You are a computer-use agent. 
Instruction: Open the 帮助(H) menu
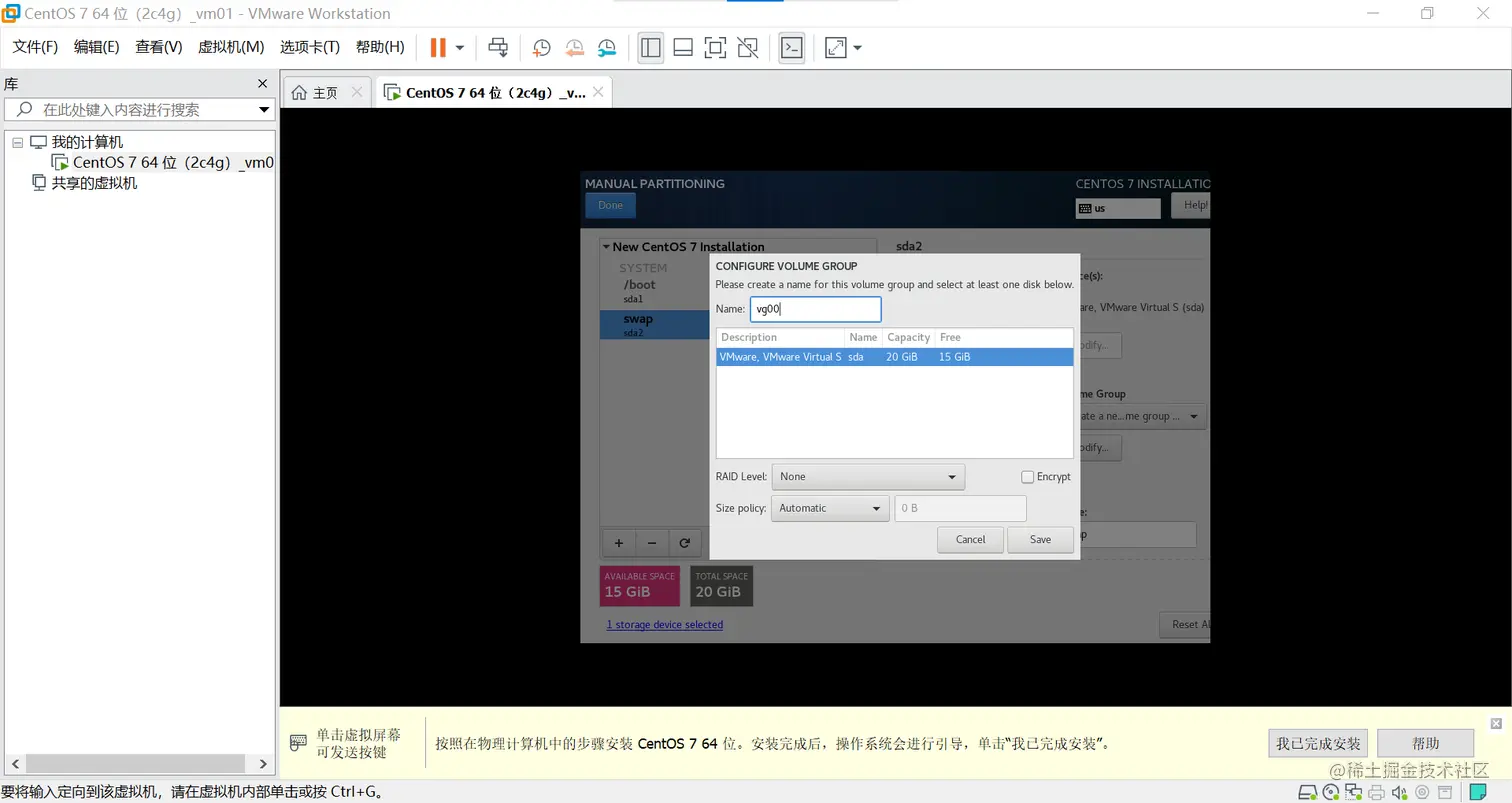(x=380, y=47)
